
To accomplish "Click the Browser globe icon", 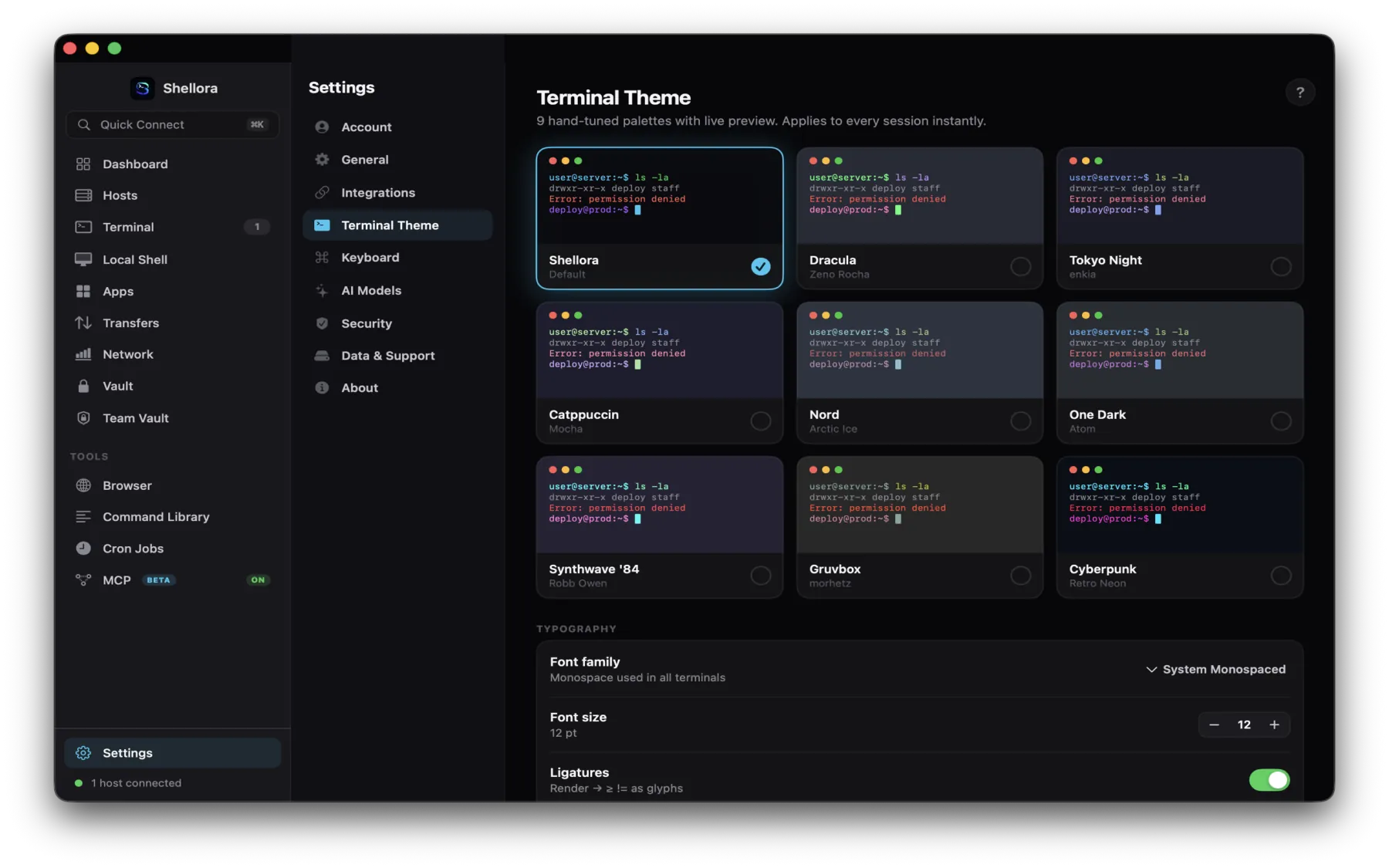I will (83, 485).
